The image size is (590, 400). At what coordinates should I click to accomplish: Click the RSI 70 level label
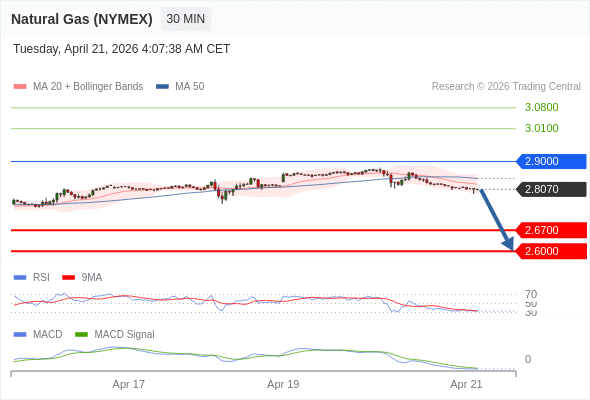[x=531, y=294]
